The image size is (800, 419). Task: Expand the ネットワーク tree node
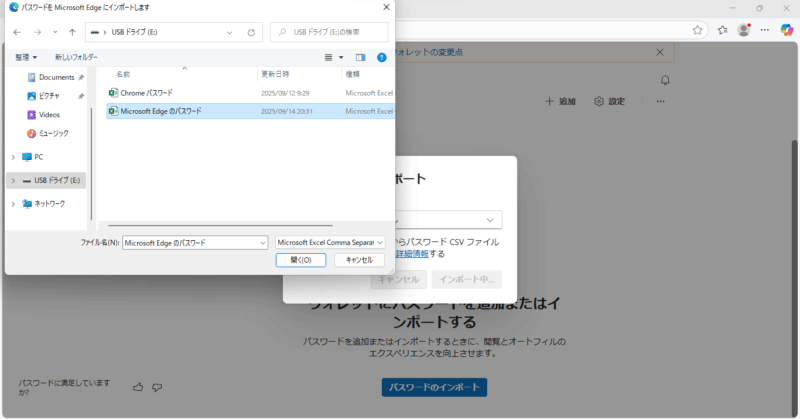[x=13, y=204]
